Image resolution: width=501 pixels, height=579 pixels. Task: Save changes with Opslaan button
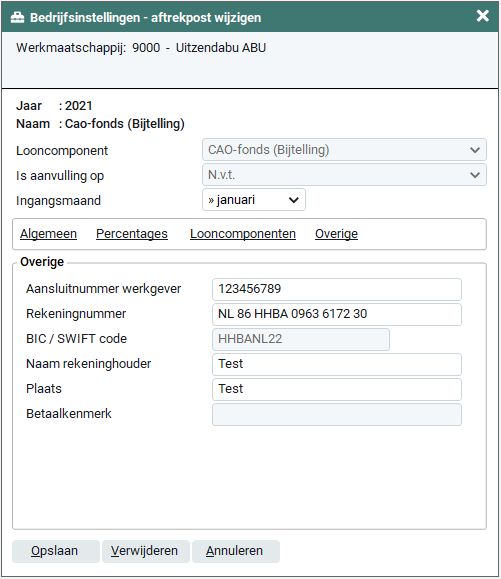[x=56, y=551]
